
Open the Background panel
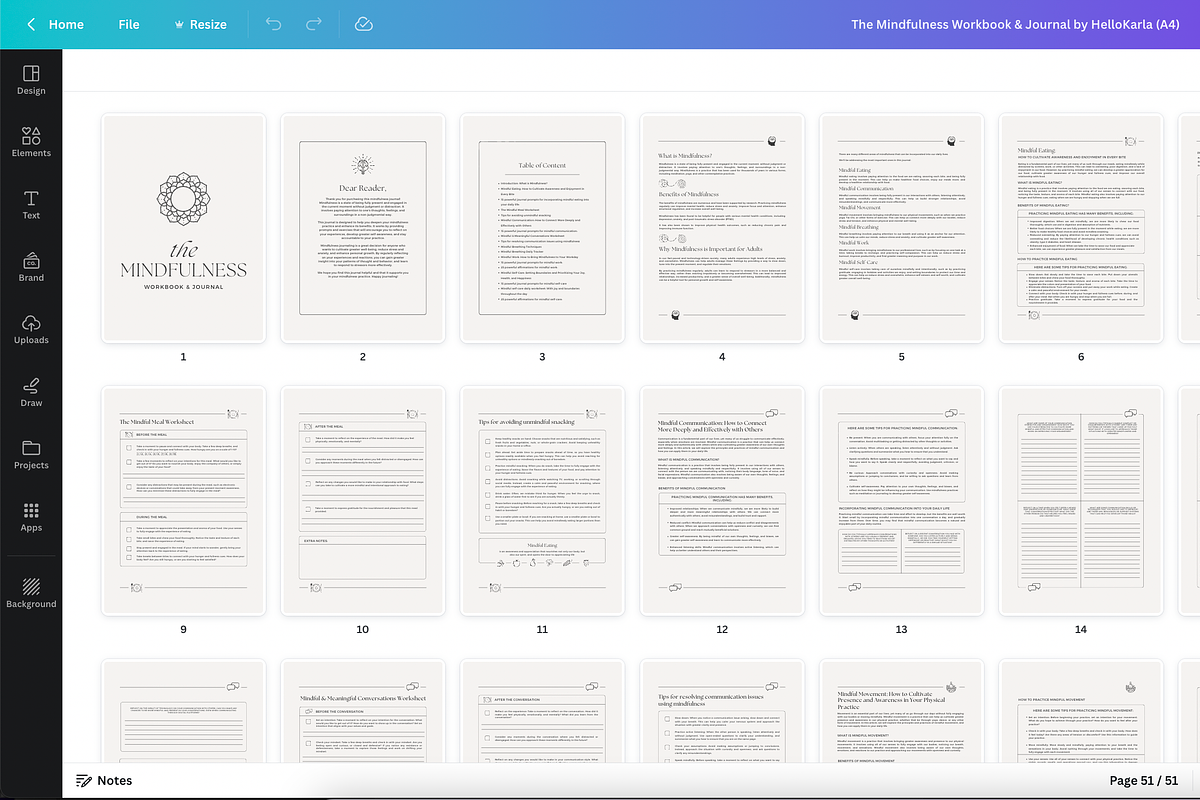click(31, 593)
